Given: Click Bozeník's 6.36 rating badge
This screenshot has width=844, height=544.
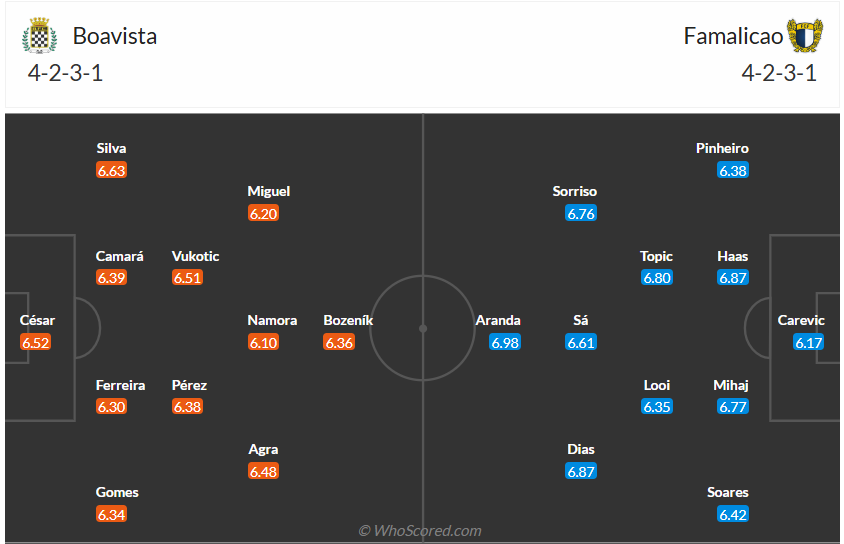Looking at the screenshot, I should click(x=339, y=342).
